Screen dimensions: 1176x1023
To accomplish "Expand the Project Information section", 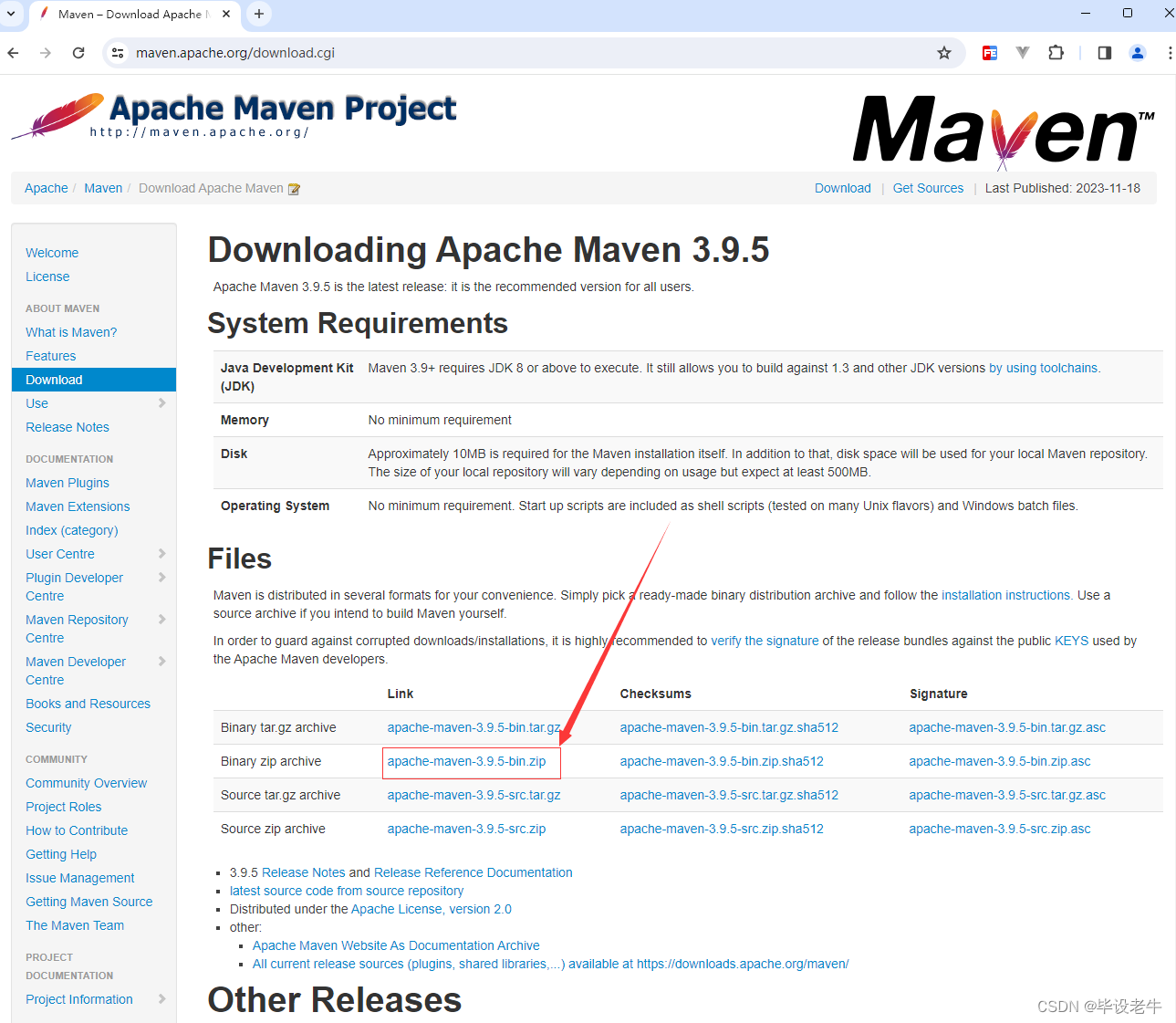I will click(161, 999).
